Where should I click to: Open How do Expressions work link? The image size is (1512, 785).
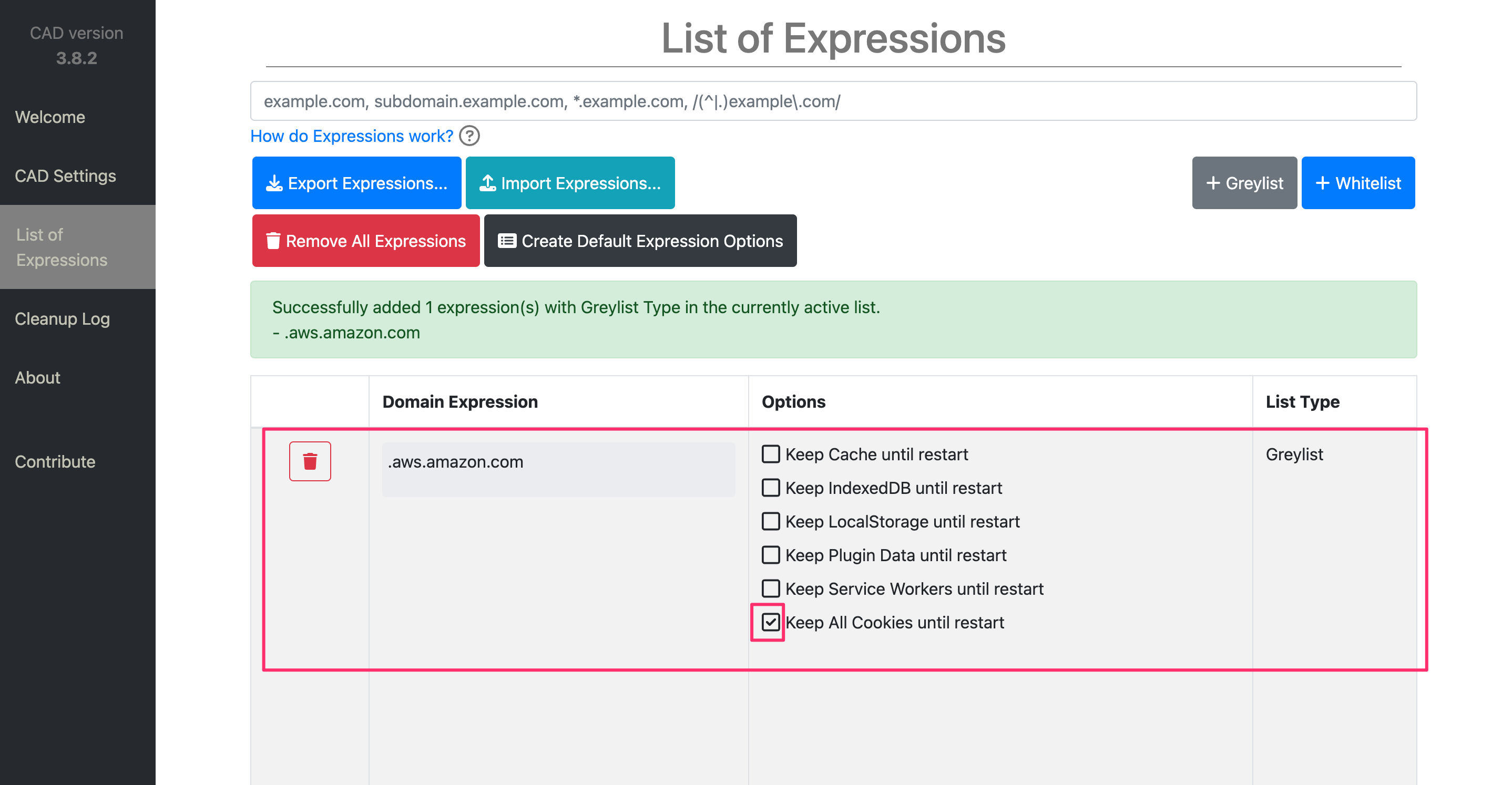[352, 136]
